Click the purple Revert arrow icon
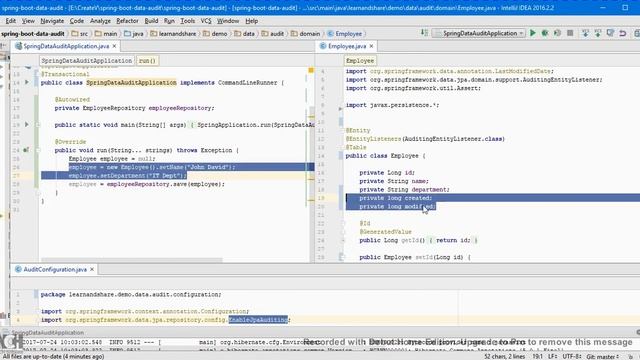 [x=623, y=33]
